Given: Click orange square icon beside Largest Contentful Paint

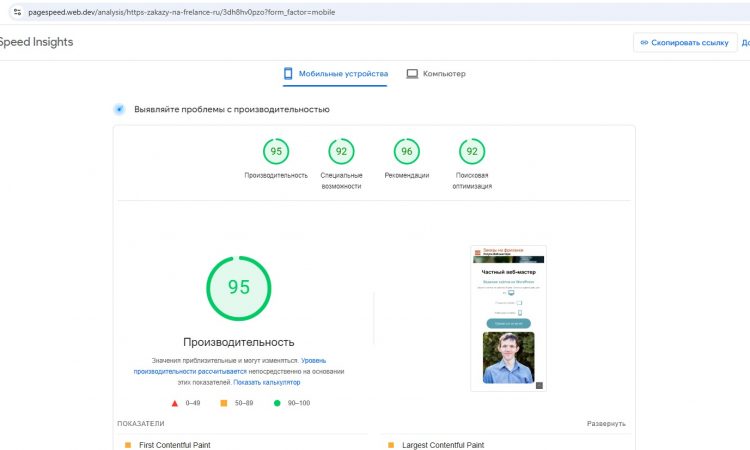Looking at the screenshot, I should [391, 445].
